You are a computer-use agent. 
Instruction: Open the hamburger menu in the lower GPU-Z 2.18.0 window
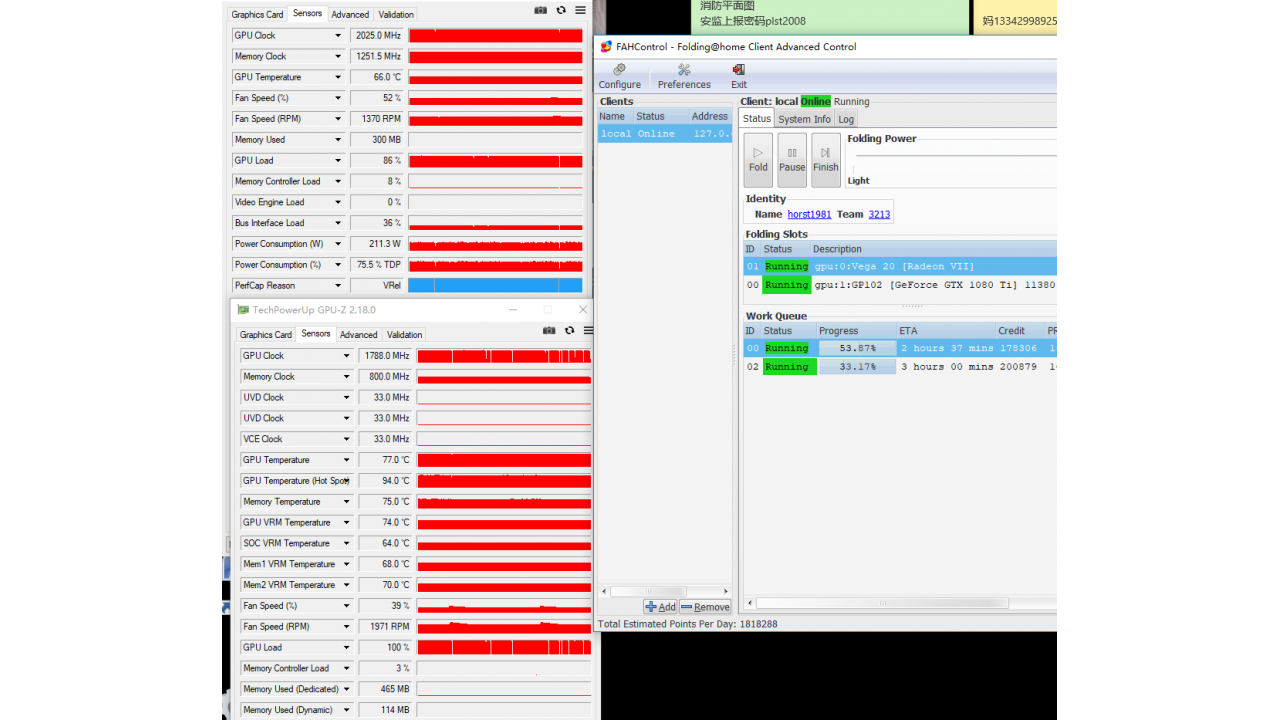point(589,330)
